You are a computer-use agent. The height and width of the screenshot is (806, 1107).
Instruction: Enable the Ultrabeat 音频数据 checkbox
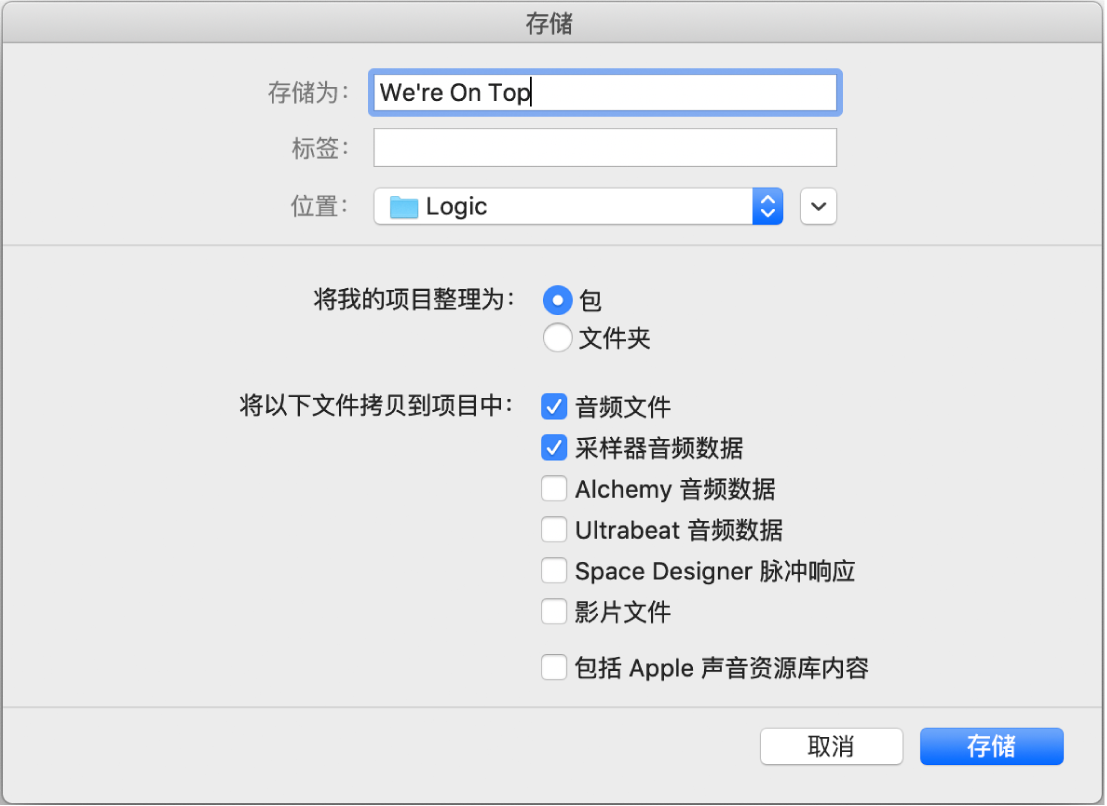tap(554, 529)
